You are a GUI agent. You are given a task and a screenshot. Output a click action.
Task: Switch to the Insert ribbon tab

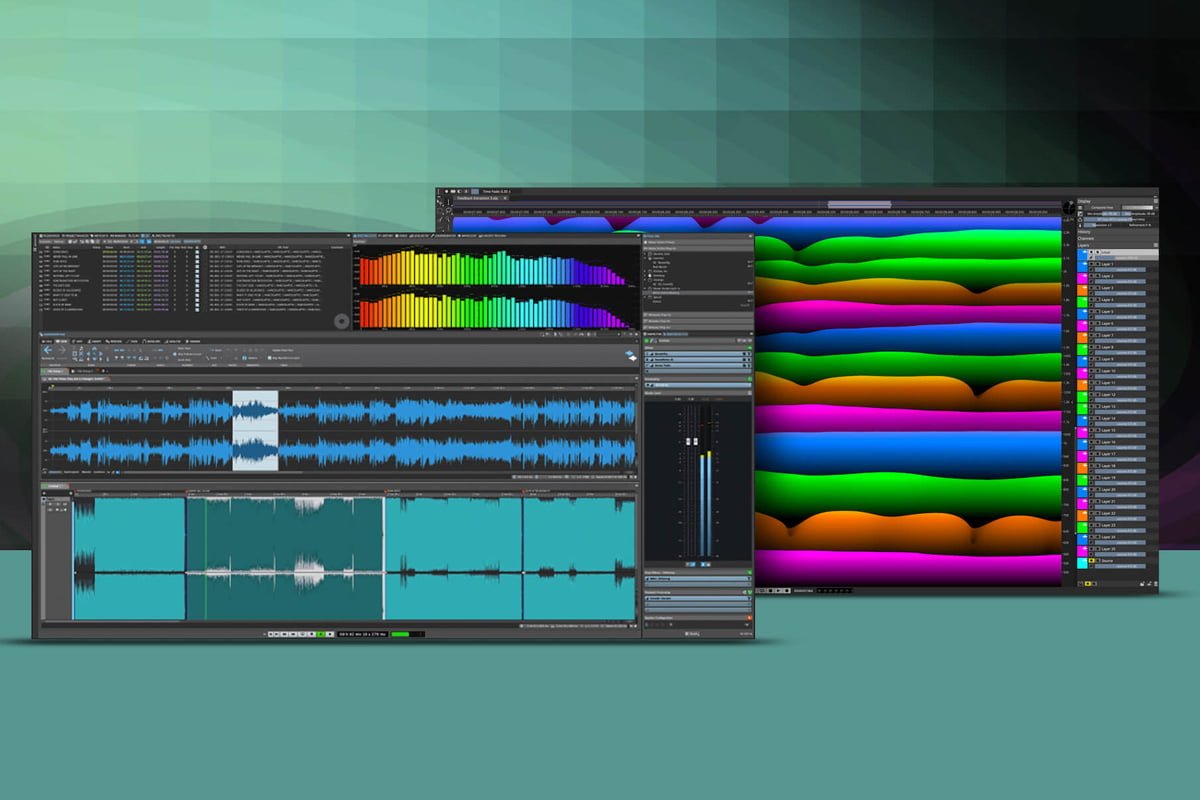(x=95, y=341)
